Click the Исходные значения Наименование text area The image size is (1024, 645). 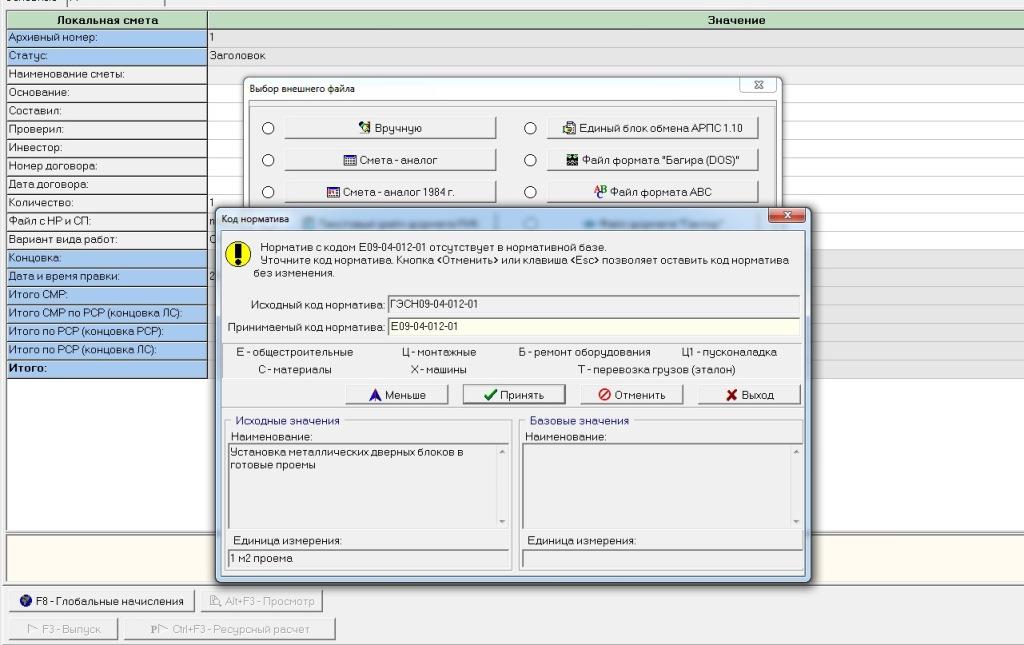(x=368, y=486)
